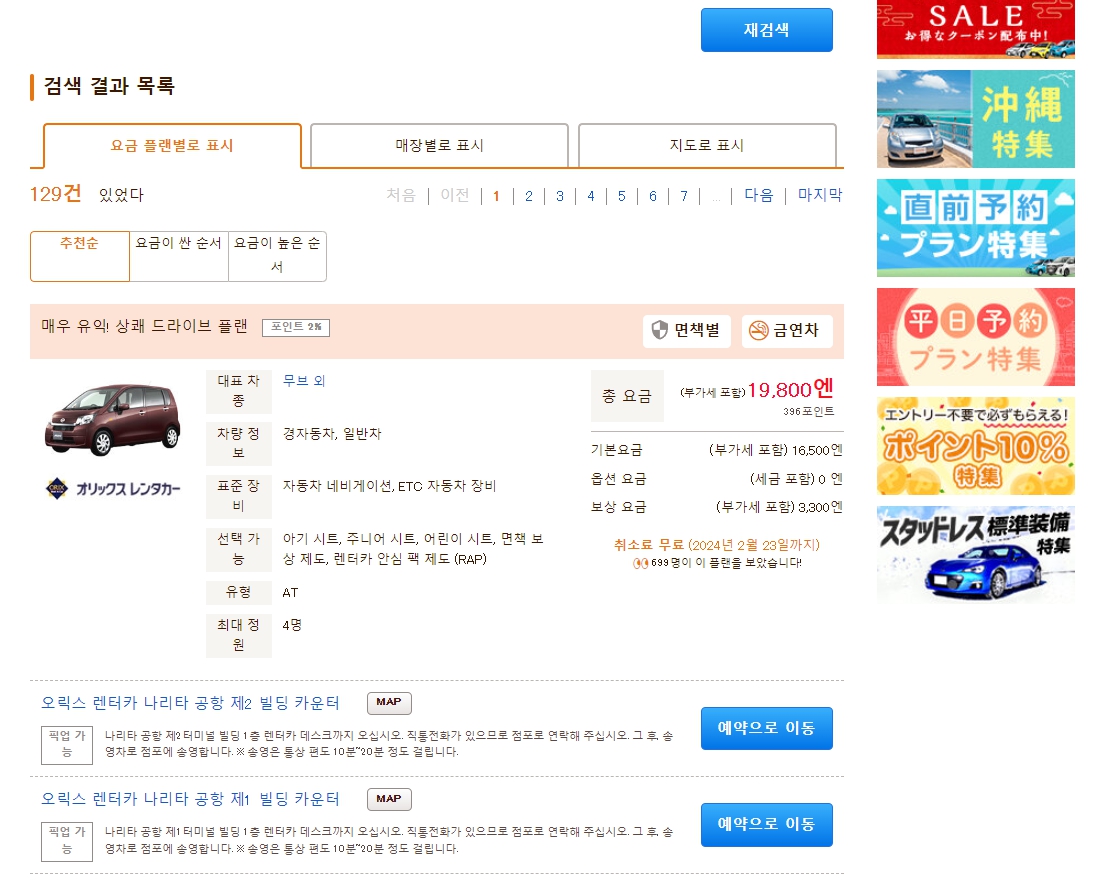Open the スタッドレス標準装備特集 banner
The height and width of the screenshot is (880, 1093).
click(x=975, y=554)
